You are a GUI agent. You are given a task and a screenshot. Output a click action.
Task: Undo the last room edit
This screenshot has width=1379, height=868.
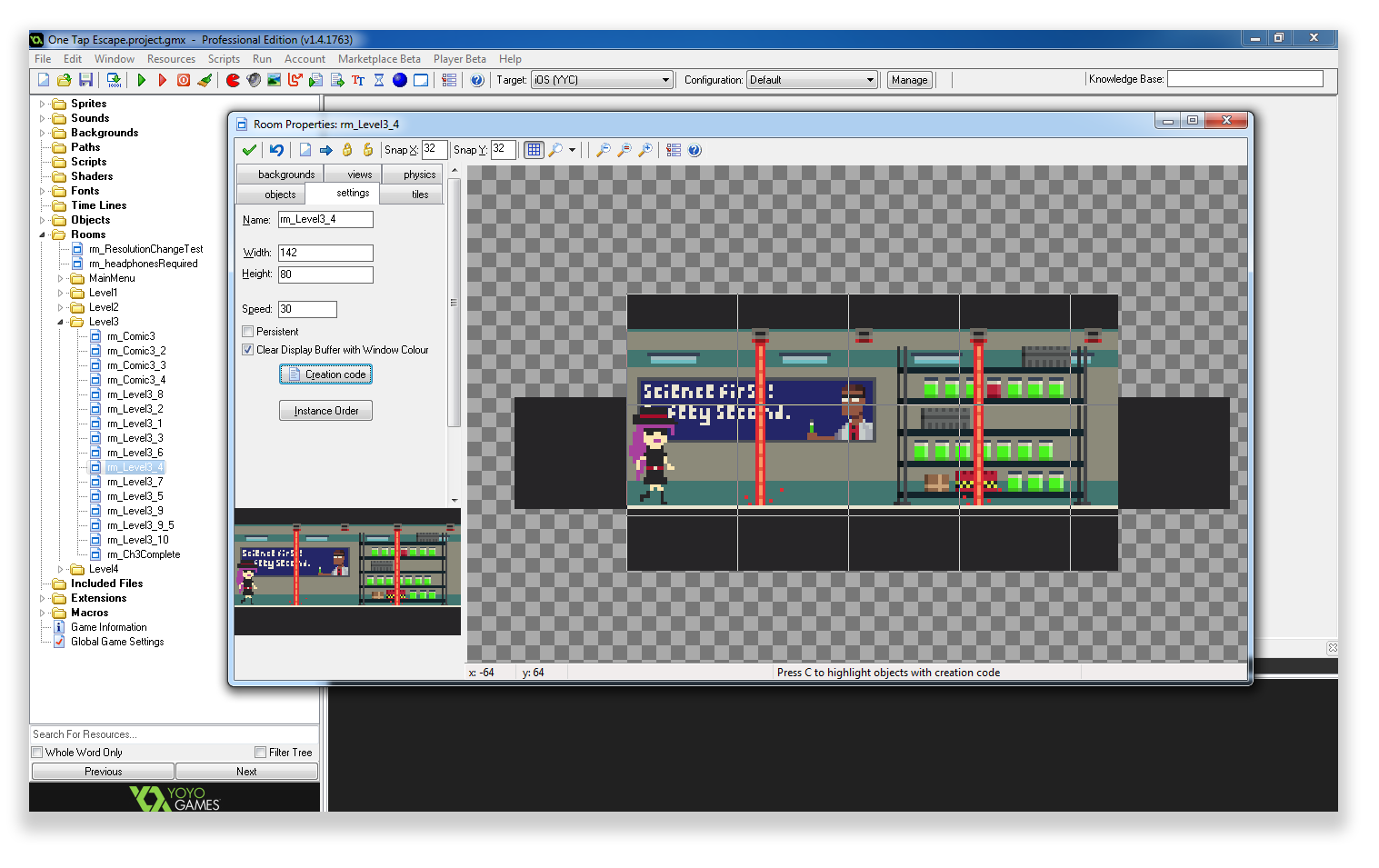276,150
